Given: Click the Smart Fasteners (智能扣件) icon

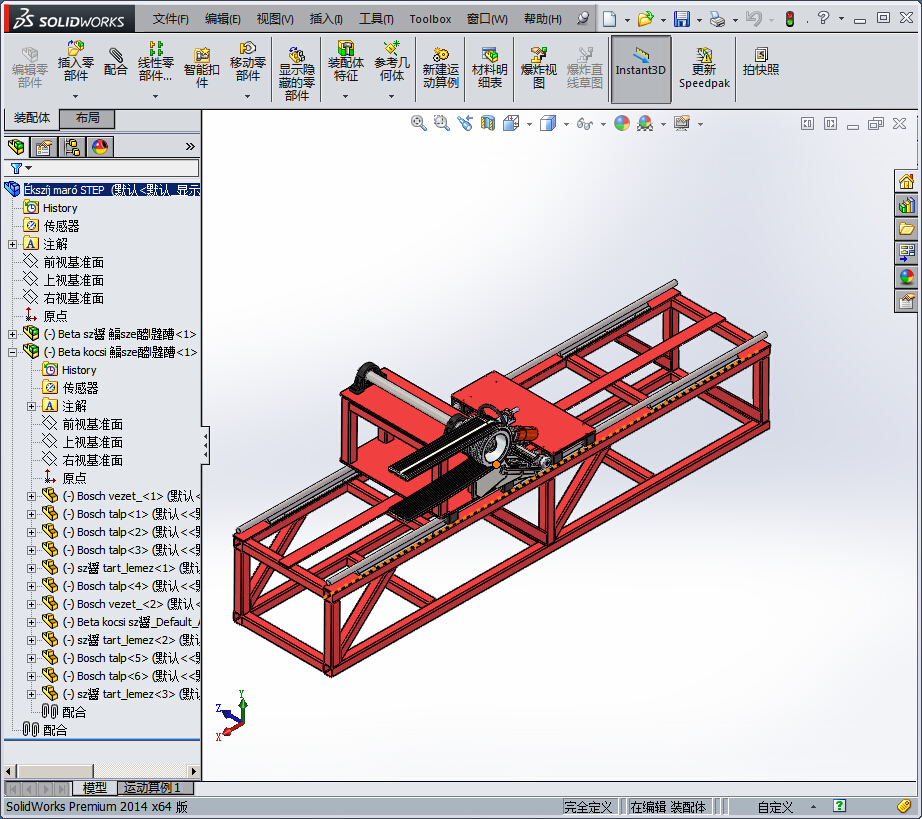Looking at the screenshot, I should [x=201, y=68].
